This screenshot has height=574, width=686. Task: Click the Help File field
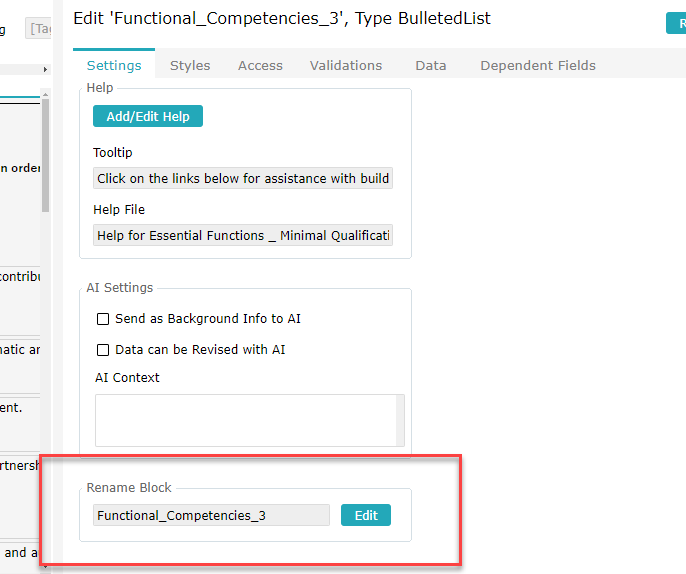click(243, 235)
